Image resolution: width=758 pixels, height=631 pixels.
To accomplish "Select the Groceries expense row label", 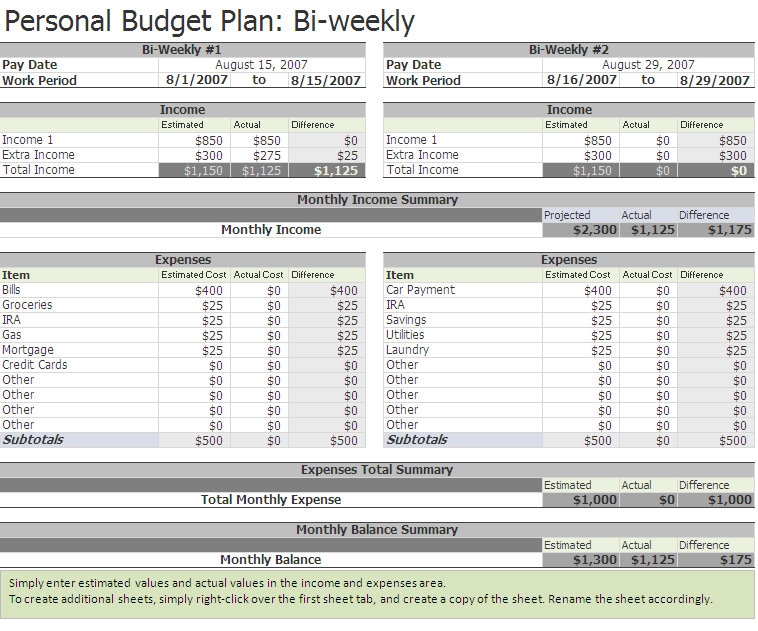I will point(27,305).
